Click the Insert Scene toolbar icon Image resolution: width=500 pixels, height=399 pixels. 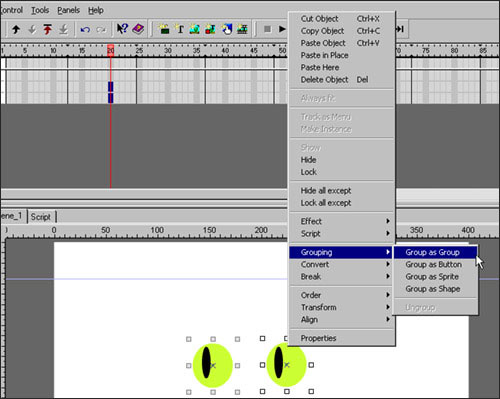(163, 29)
